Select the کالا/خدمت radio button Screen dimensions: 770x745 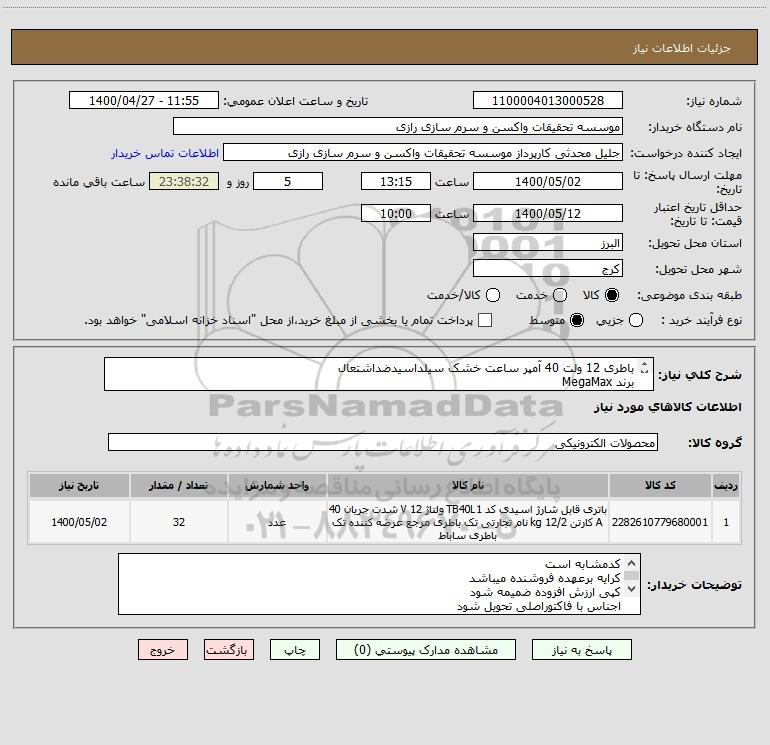pyautogui.click(x=493, y=295)
